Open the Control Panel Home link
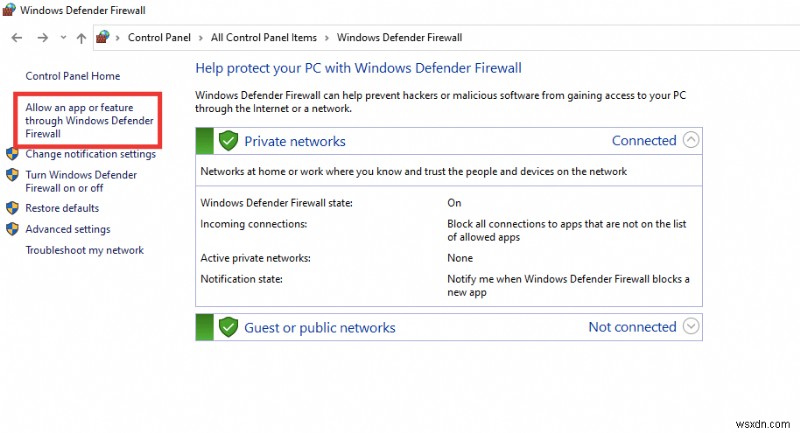The image size is (800, 433). point(72,76)
